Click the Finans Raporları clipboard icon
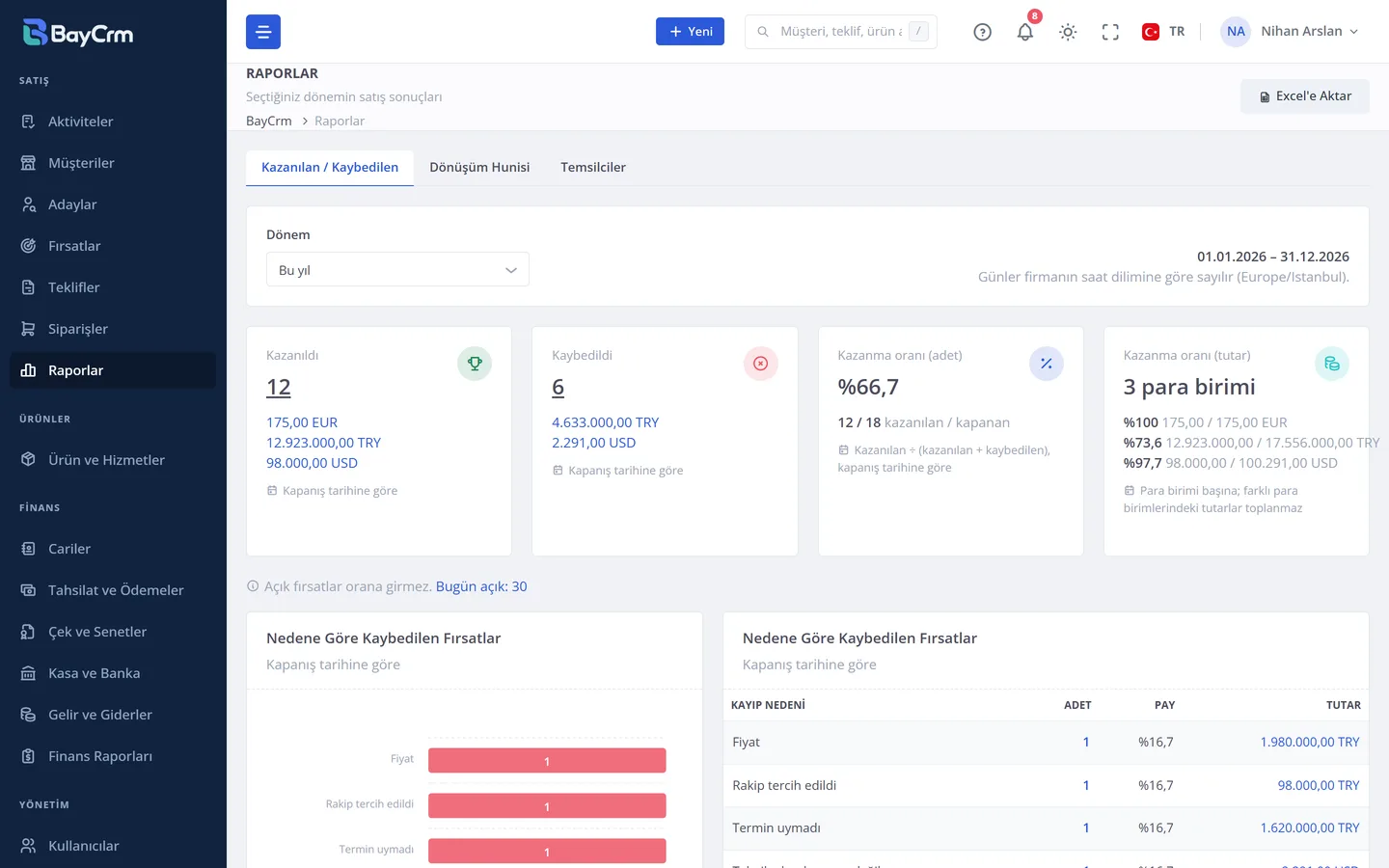Viewport: 1389px width, 868px height. [x=29, y=756]
